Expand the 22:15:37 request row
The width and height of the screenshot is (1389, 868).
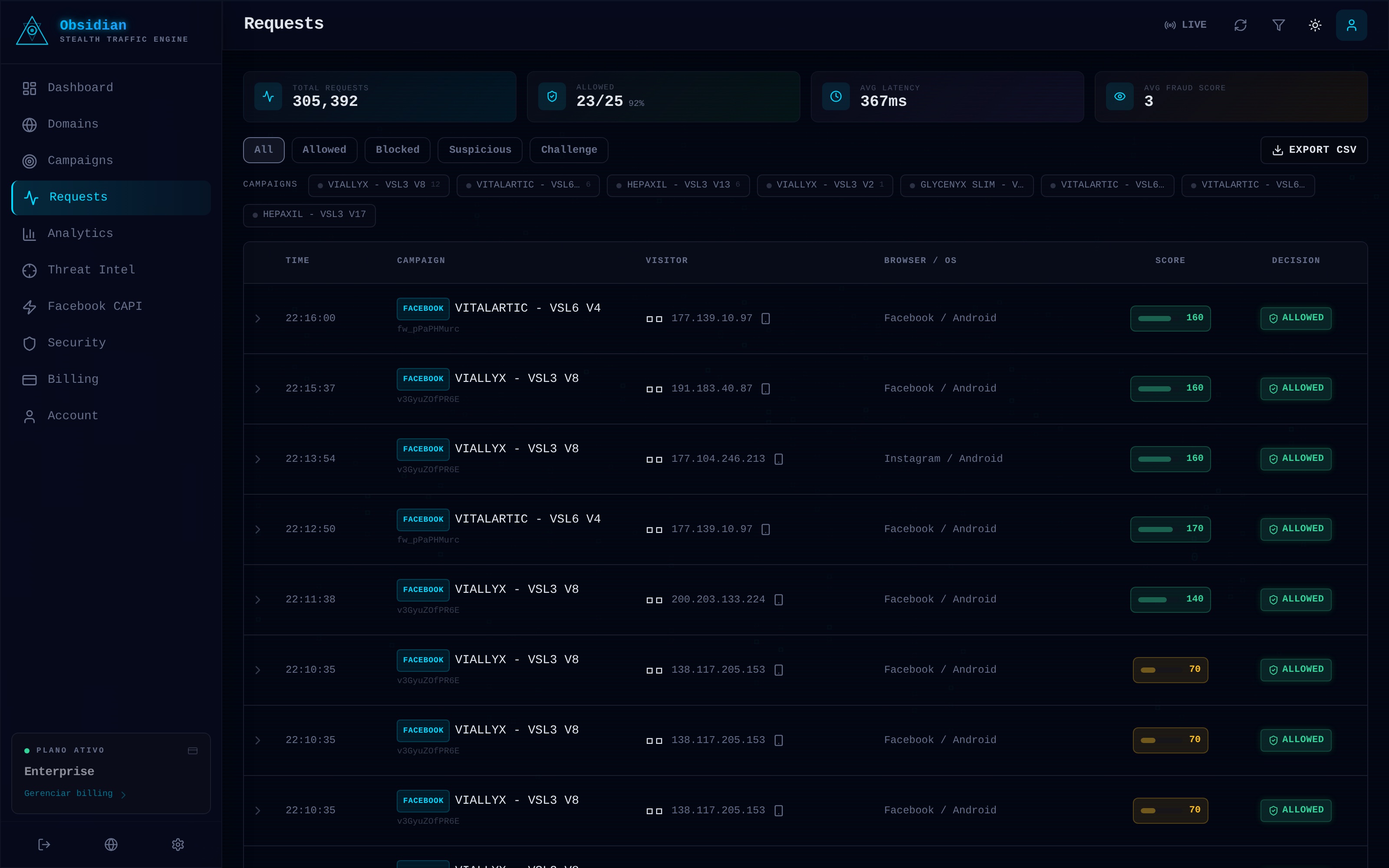tap(258, 389)
